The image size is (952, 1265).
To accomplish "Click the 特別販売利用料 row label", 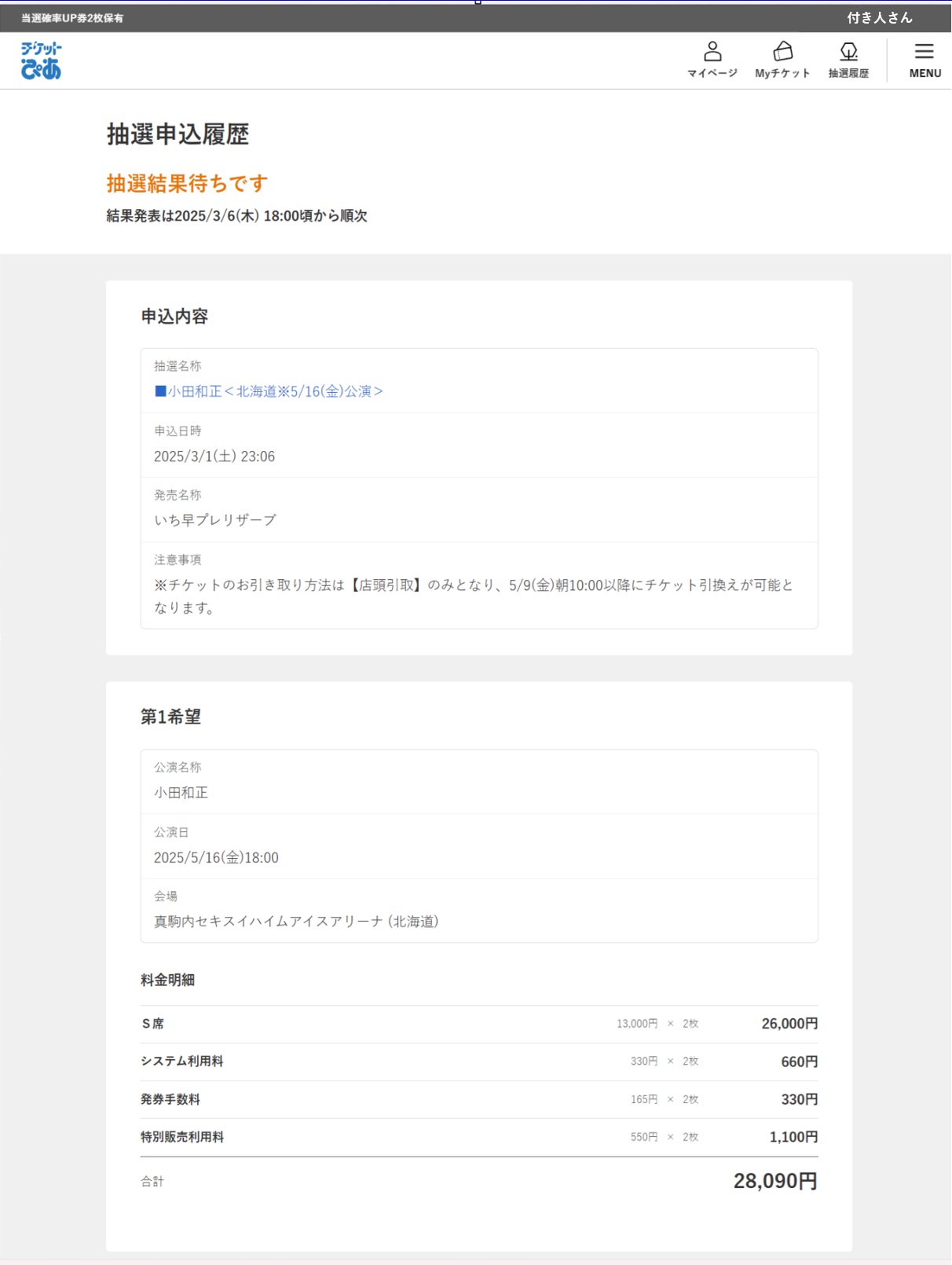I will pyautogui.click(x=182, y=1137).
